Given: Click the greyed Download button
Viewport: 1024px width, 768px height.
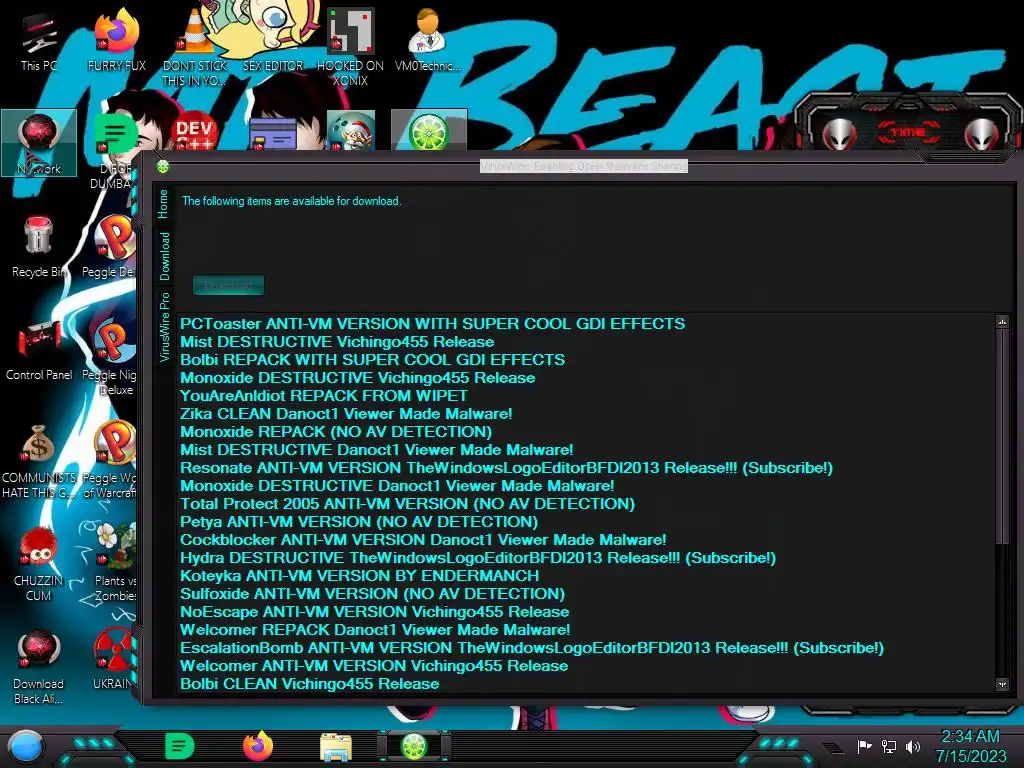Looking at the screenshot, I should click(x=229, y=285).
